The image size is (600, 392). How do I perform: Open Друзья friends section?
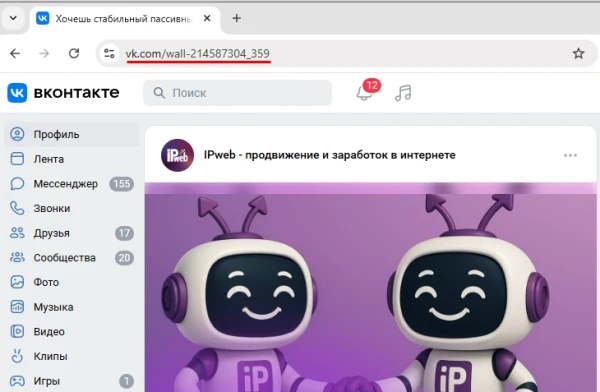click(x=72, y=233)
